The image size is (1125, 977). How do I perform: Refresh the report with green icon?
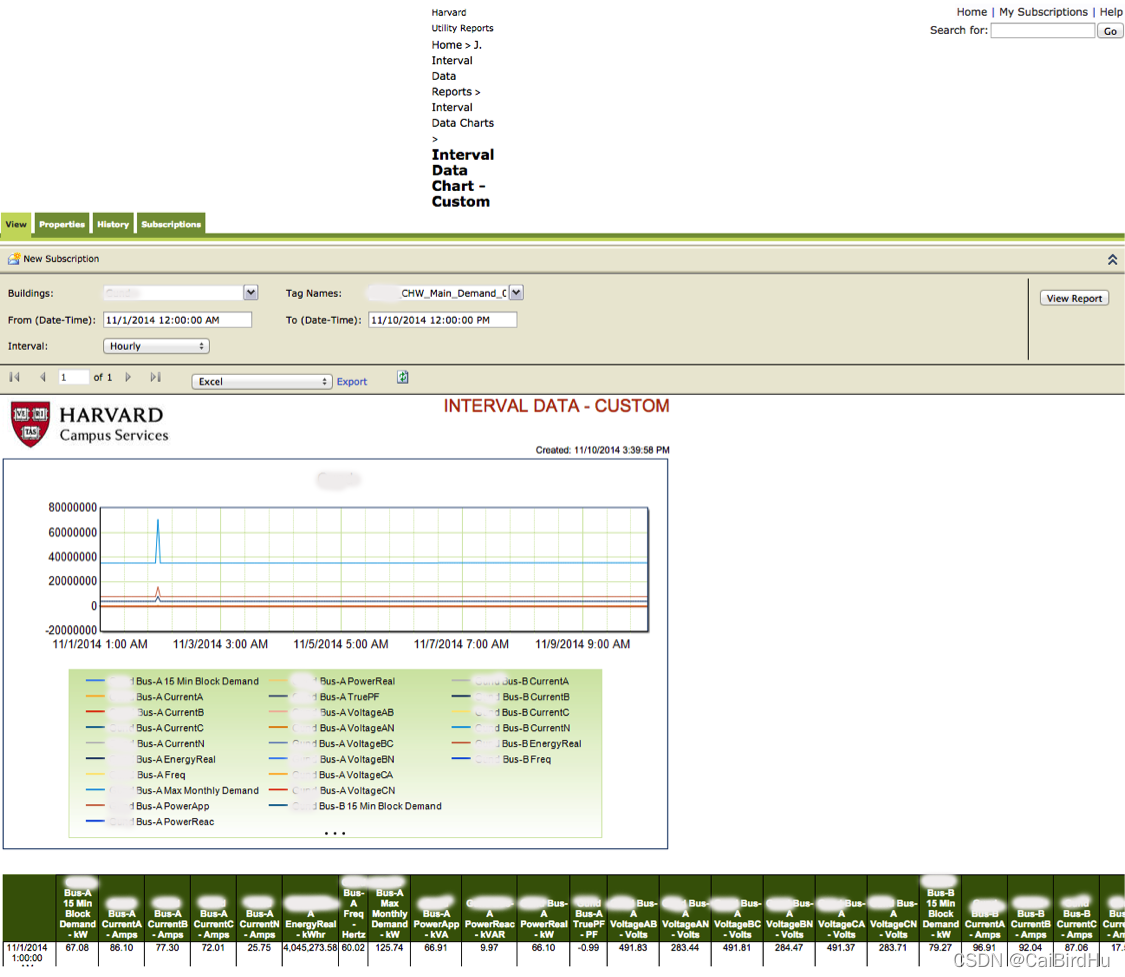[x=403, y=377]
